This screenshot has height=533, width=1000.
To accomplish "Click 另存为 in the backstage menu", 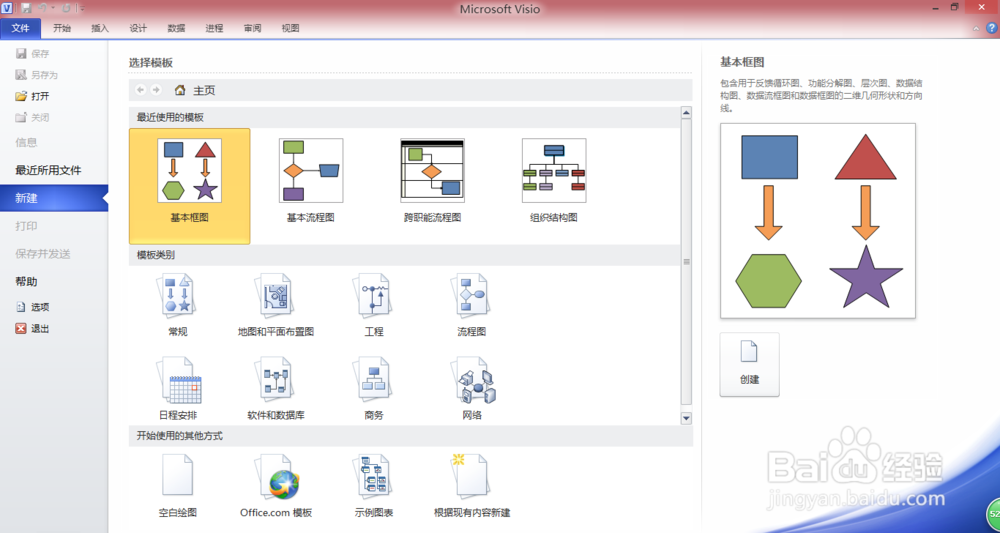I will tap(36, 75).
